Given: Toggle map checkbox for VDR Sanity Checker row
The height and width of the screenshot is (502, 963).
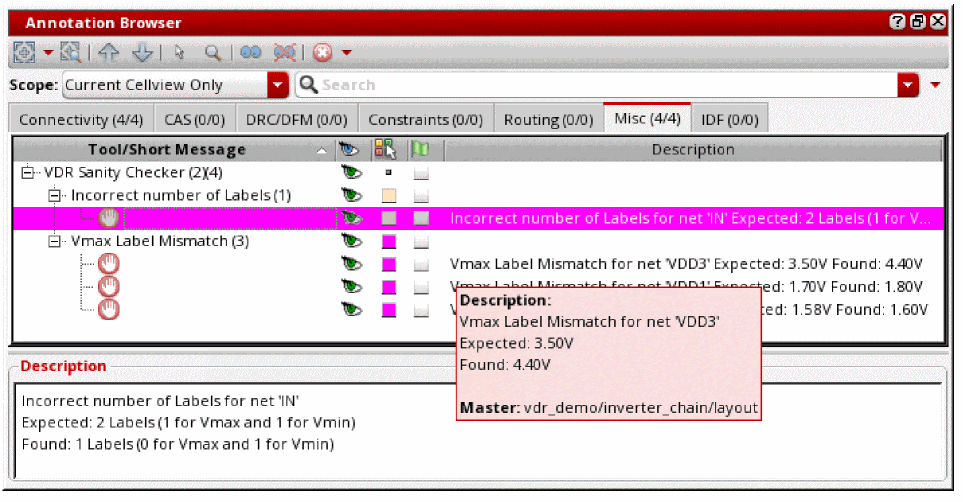Looking at the screenshot, I should point(421,173).
